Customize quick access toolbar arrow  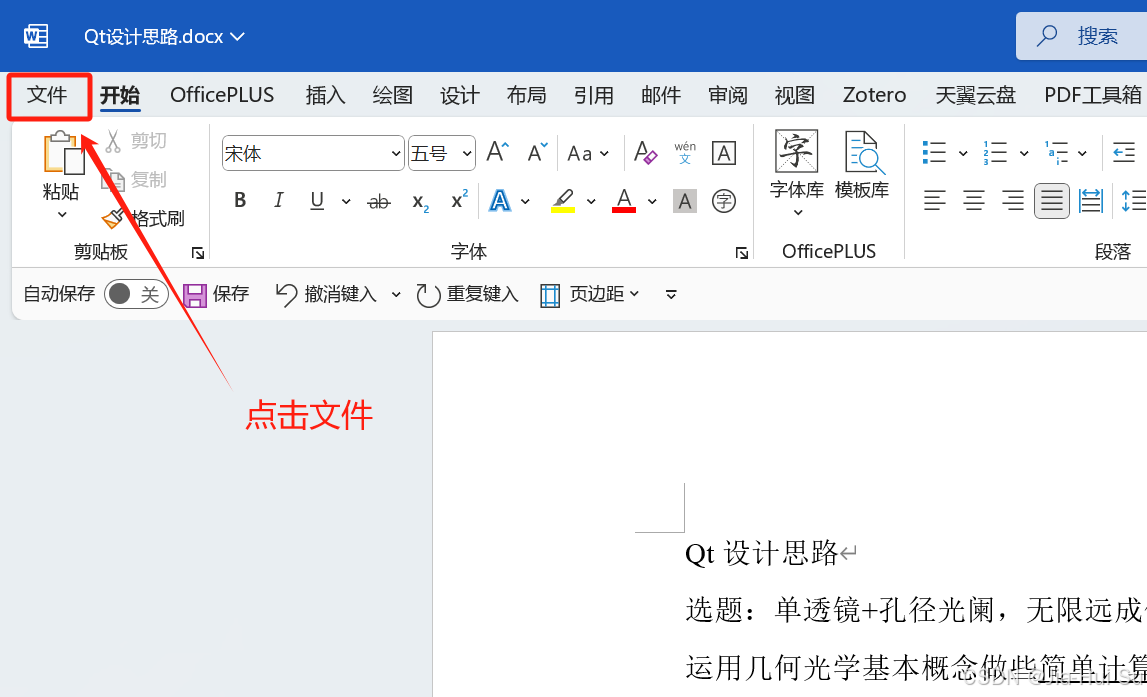(671, 295)
